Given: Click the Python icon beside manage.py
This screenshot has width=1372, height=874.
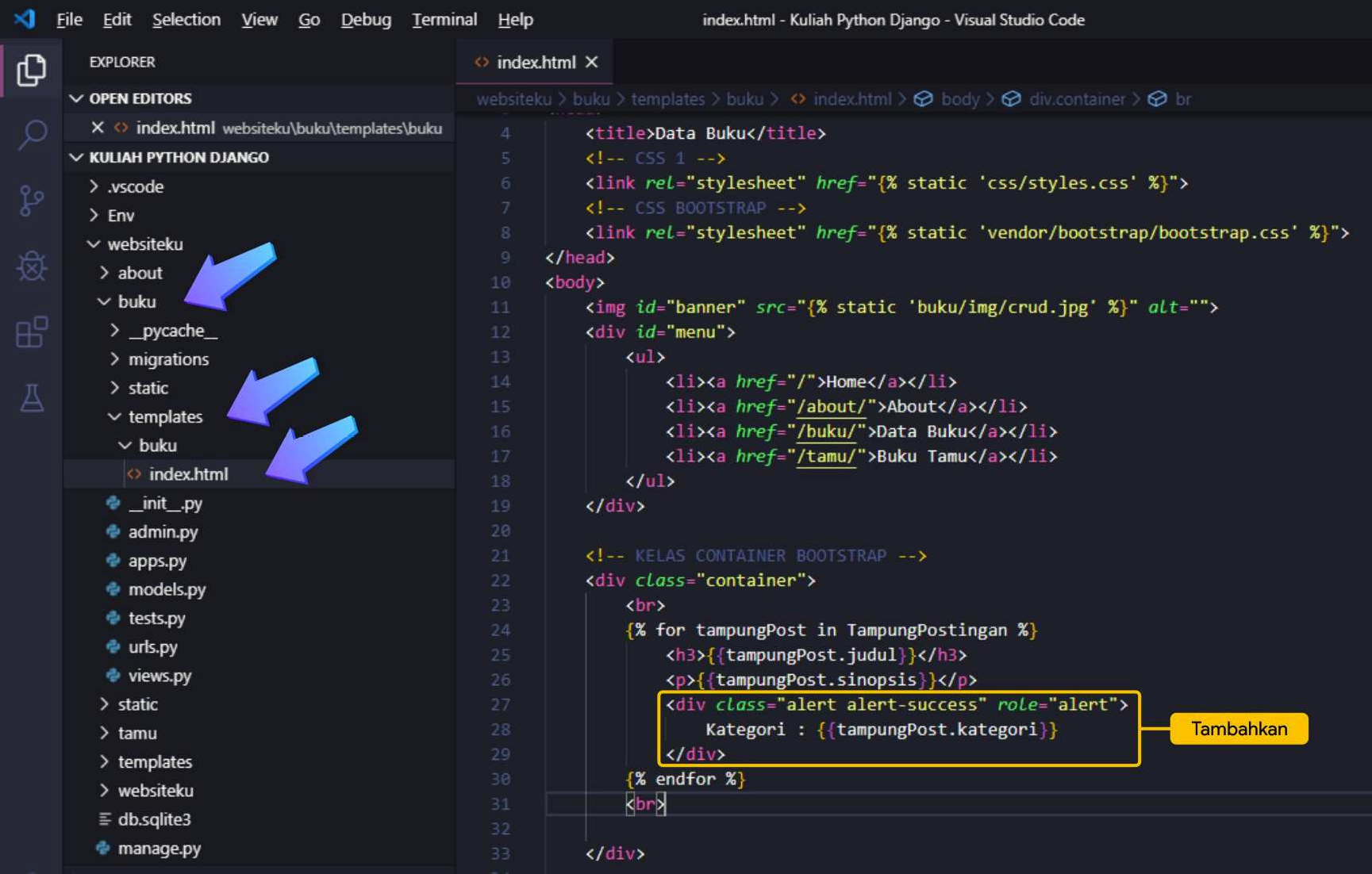Looking at the screenshot, I should click(104, 848).
